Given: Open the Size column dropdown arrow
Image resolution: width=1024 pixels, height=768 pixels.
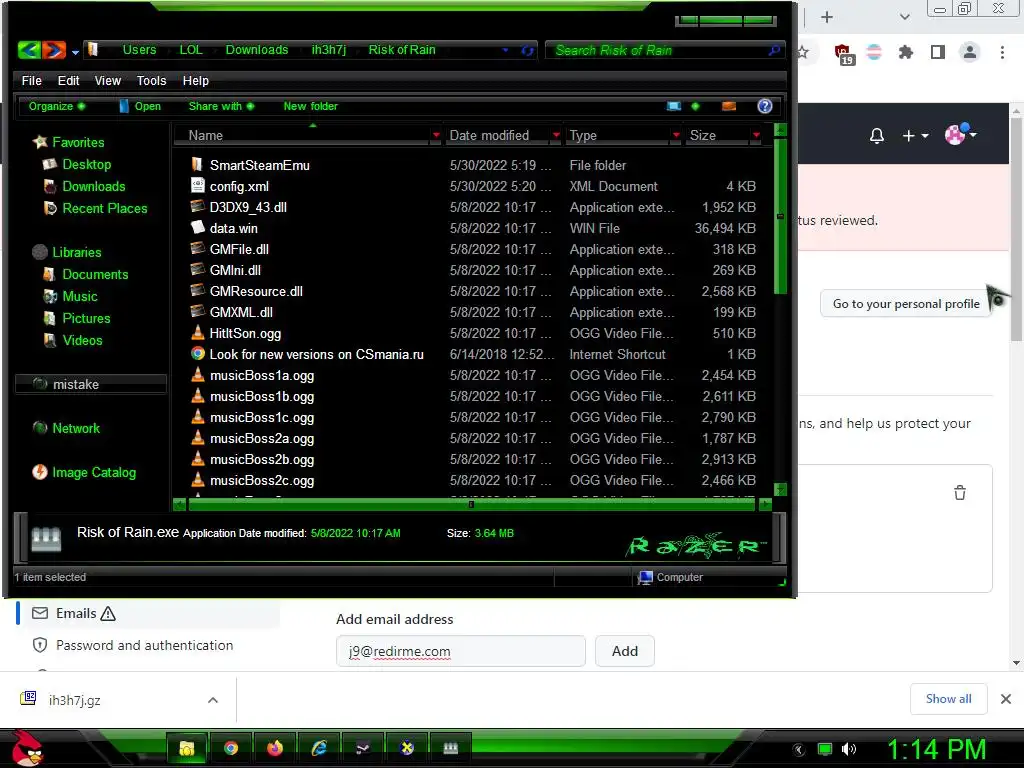Looking at the screenshot, I should tap(756, 135).
